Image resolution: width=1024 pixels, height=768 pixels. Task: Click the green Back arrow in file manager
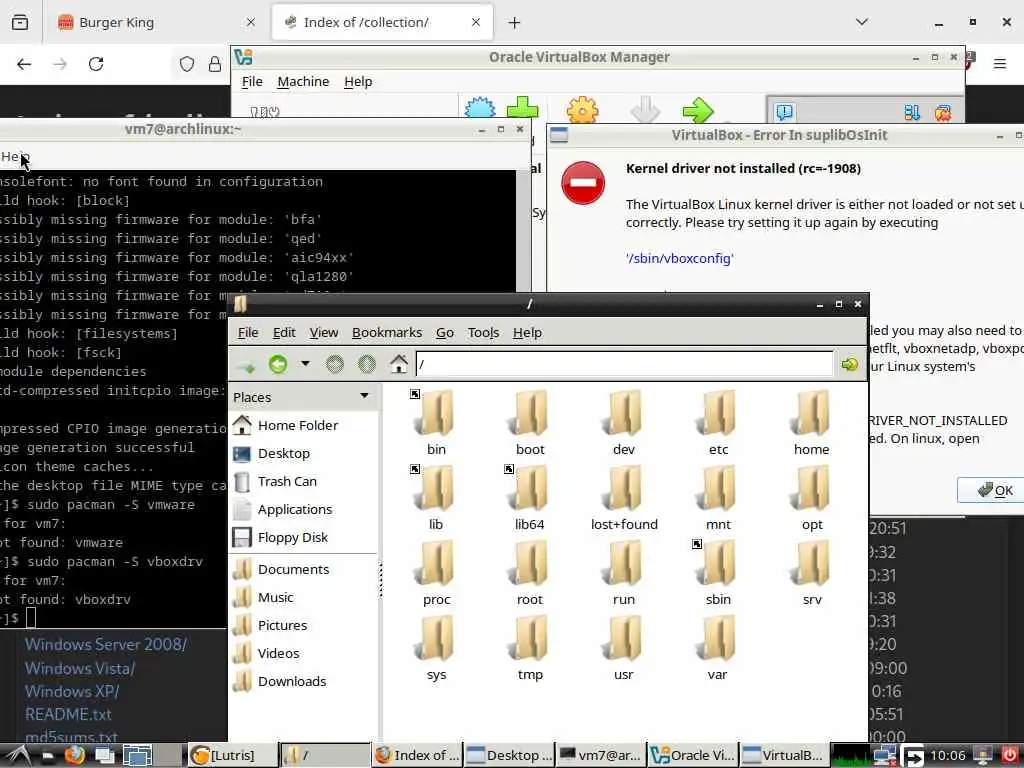(278, 364)
